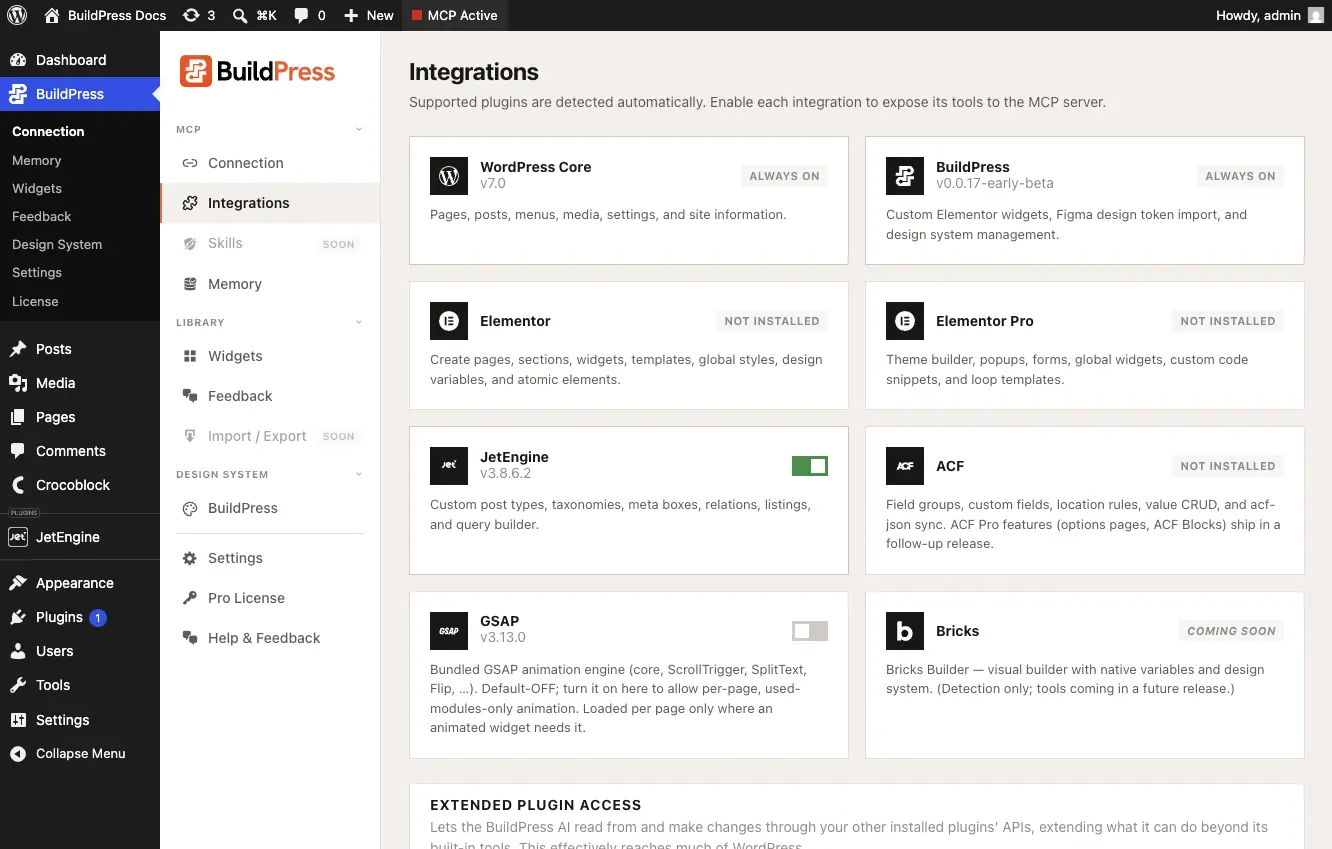Open Help & Feedback in BuildPress panel
The height and width of the screenshot is (849, 1332).
point(270,638)
